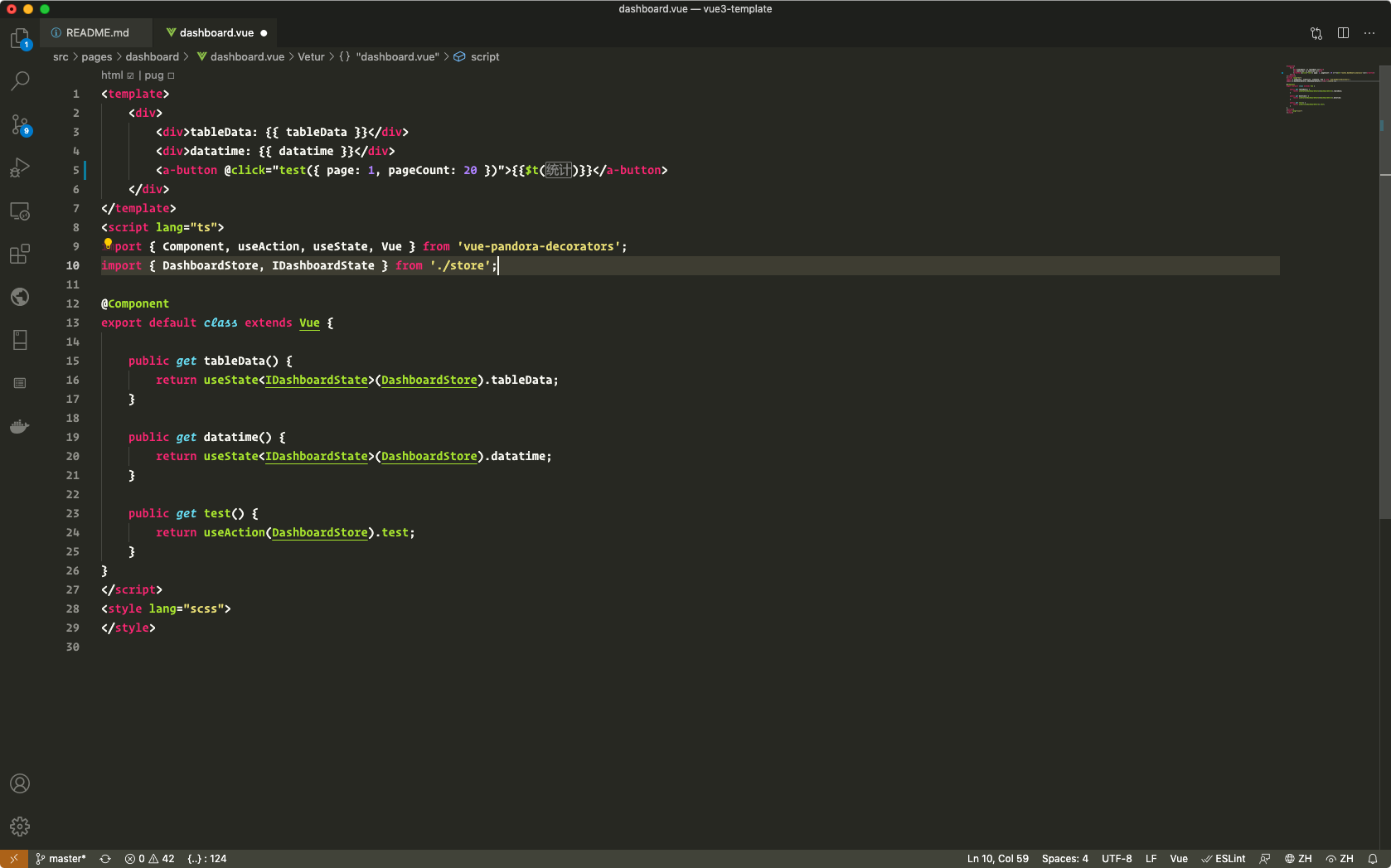
Task: Click the inline 统计 translation text
Action: coord(559,170)
